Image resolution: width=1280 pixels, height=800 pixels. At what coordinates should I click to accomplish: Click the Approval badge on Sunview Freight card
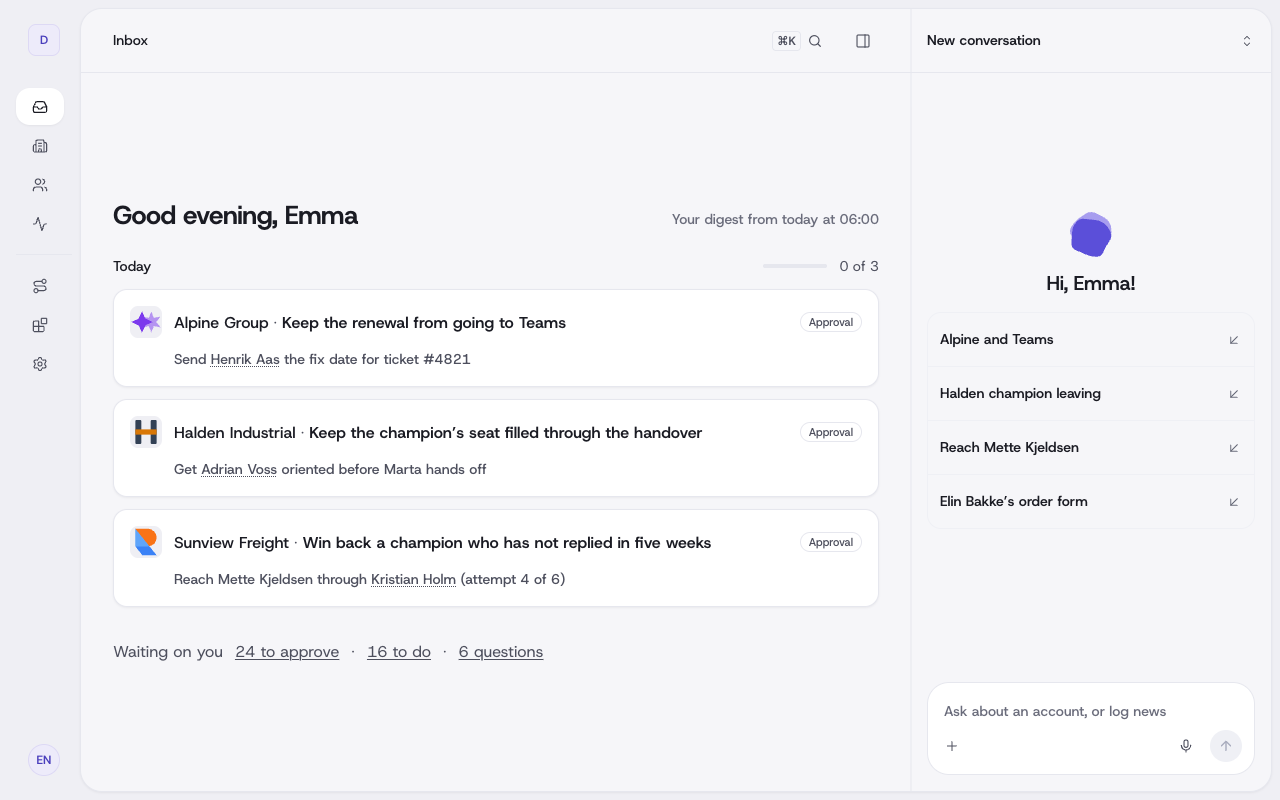[x=831, y=542]
